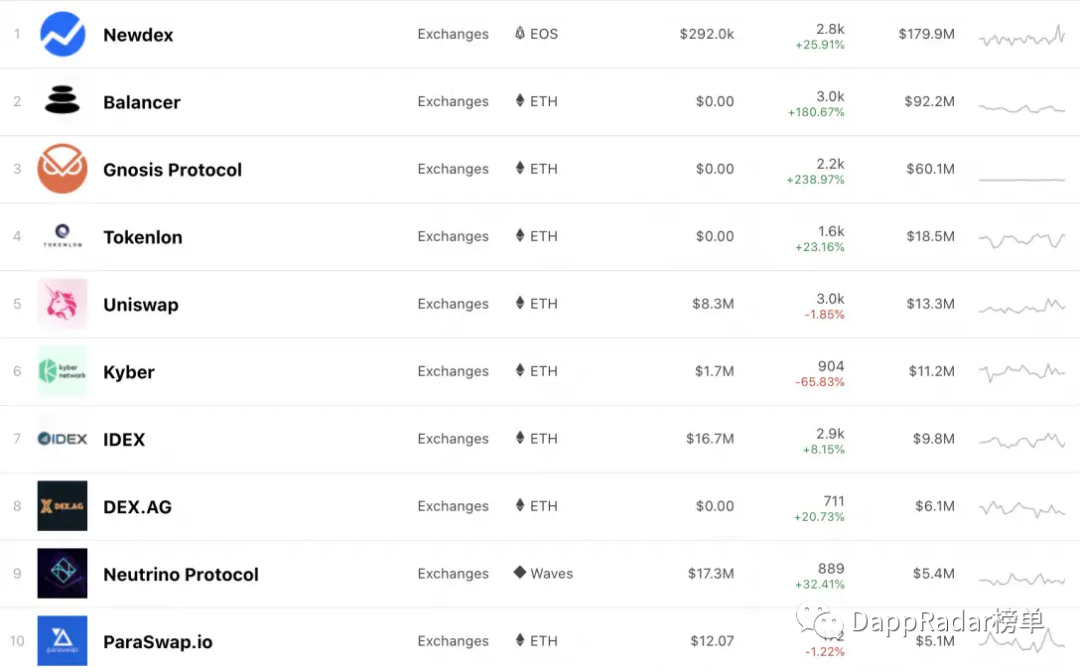Select the Kyber $11.2M volume value

click(x=931, y=371)
